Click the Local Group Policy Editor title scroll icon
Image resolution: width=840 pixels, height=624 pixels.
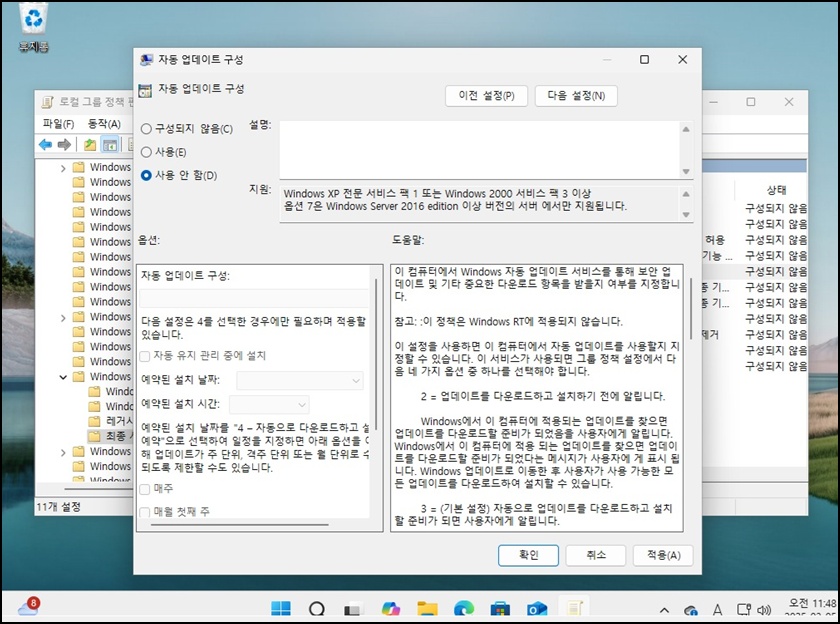point(47,102)
